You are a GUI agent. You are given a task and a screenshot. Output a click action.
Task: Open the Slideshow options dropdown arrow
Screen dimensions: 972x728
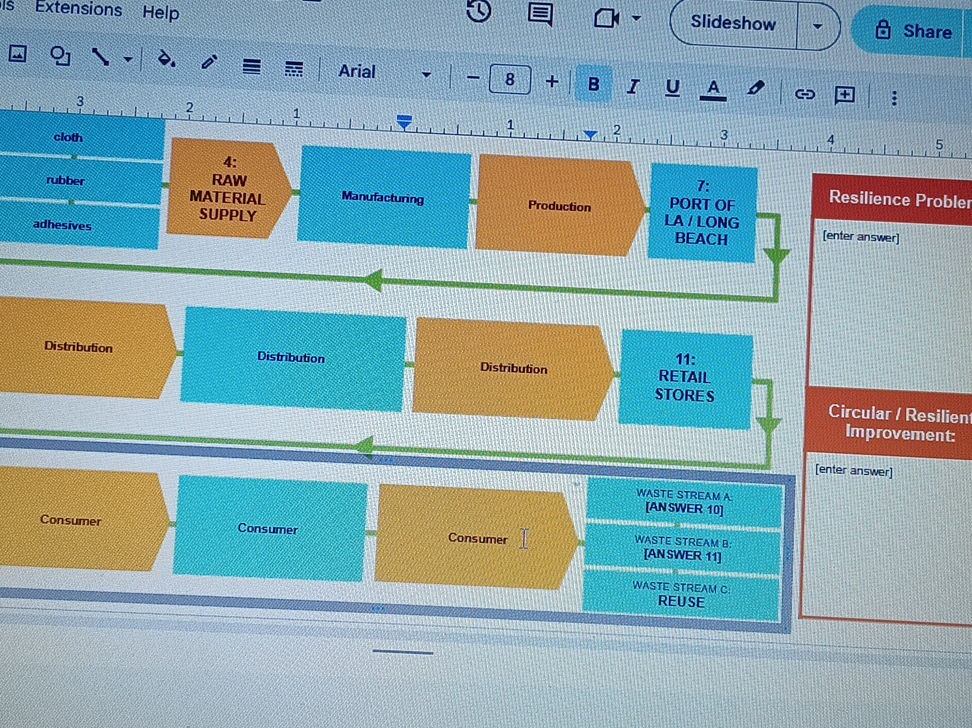click(x=818, y=25)
